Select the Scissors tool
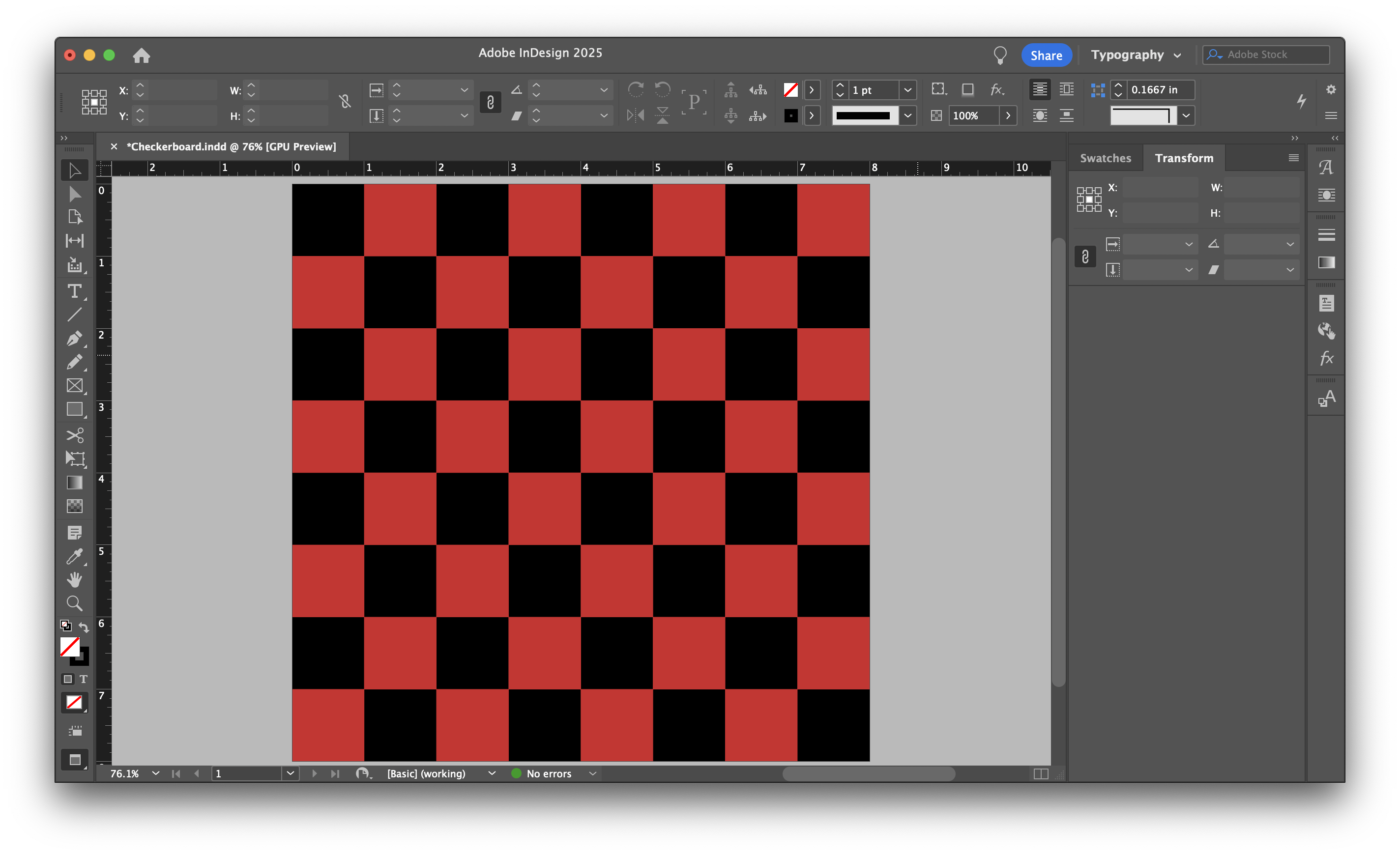This screenshot has height=855, width=1400. click(74, 435)
